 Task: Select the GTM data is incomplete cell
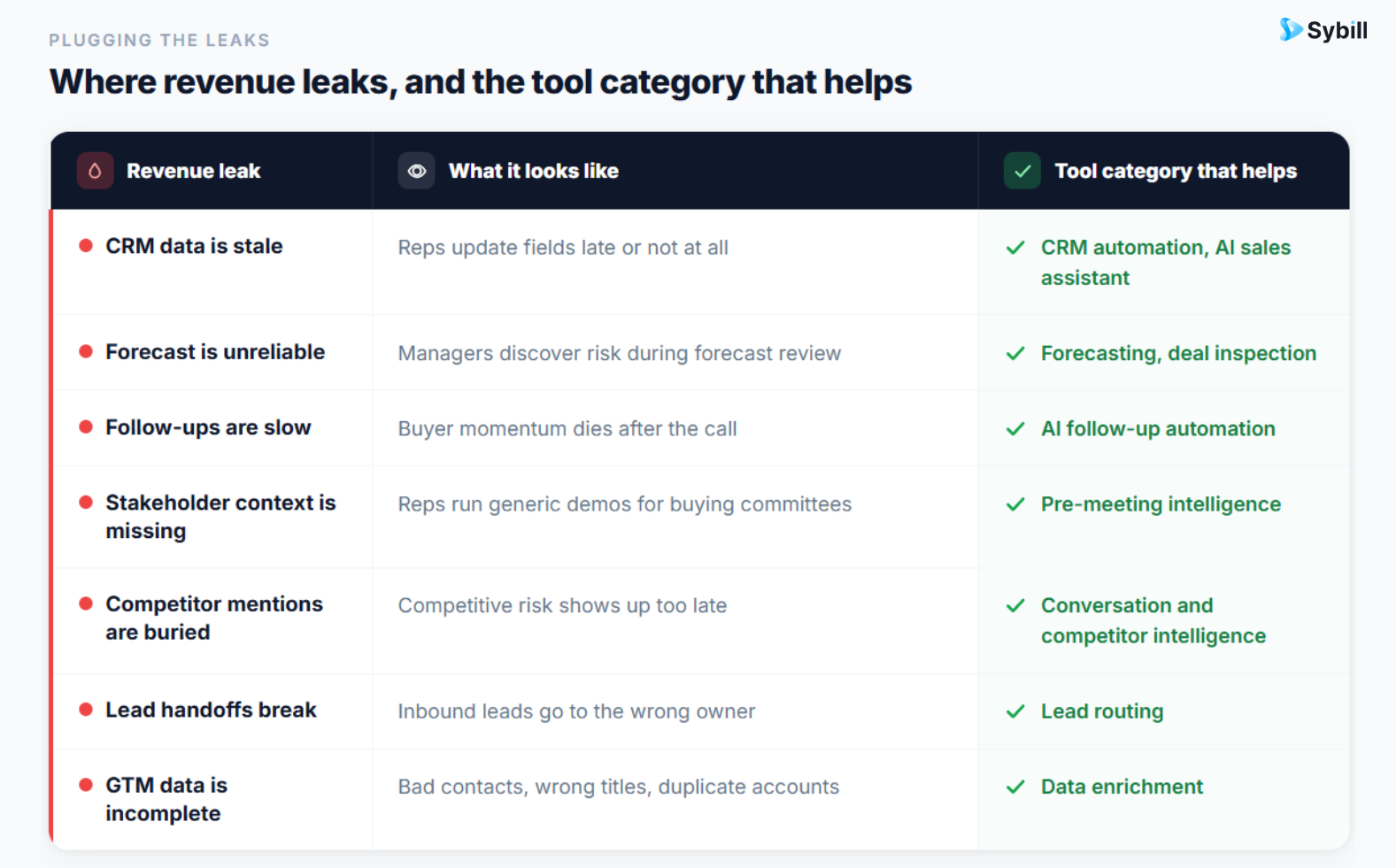(212, 800)
